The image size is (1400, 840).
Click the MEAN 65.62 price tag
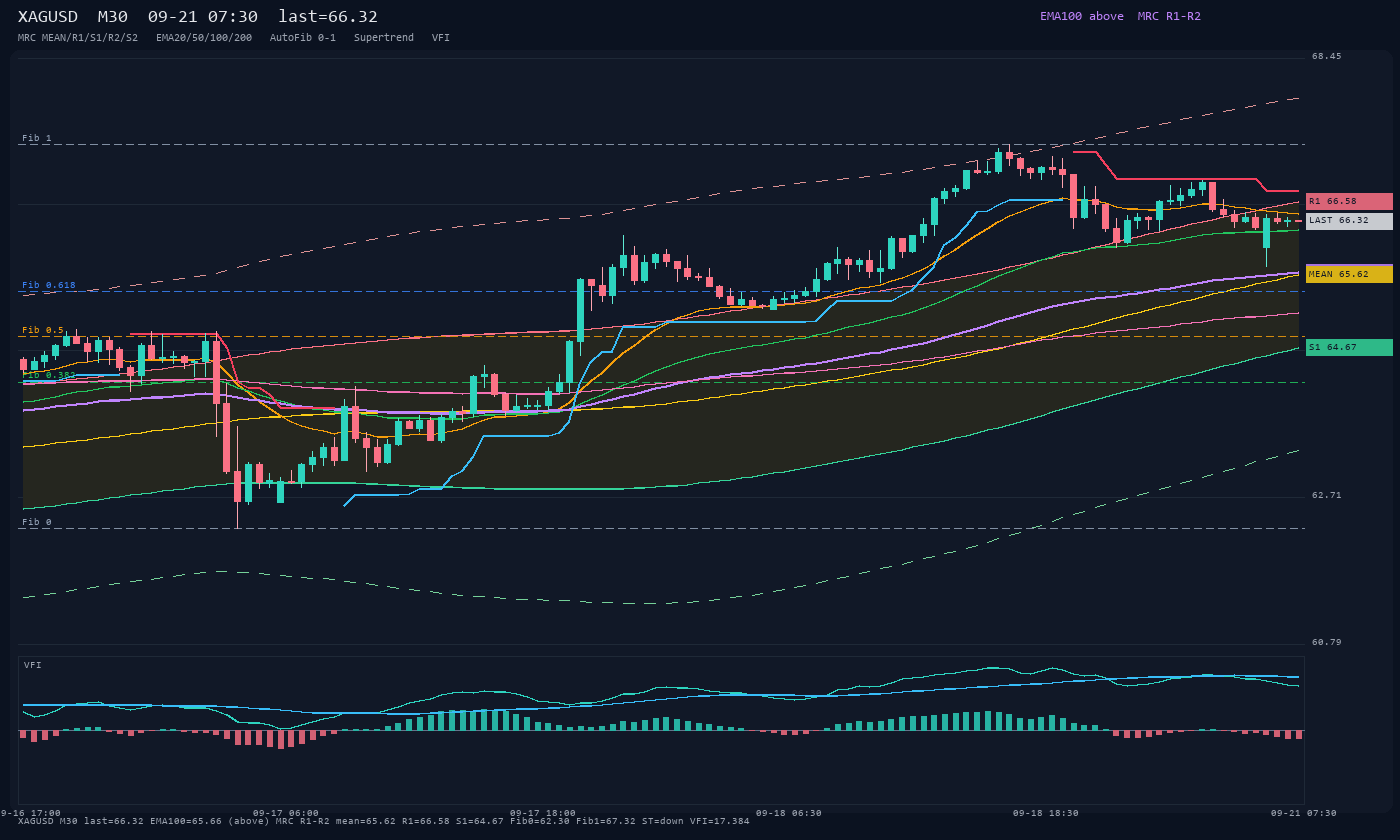[x=1349, y=274]
